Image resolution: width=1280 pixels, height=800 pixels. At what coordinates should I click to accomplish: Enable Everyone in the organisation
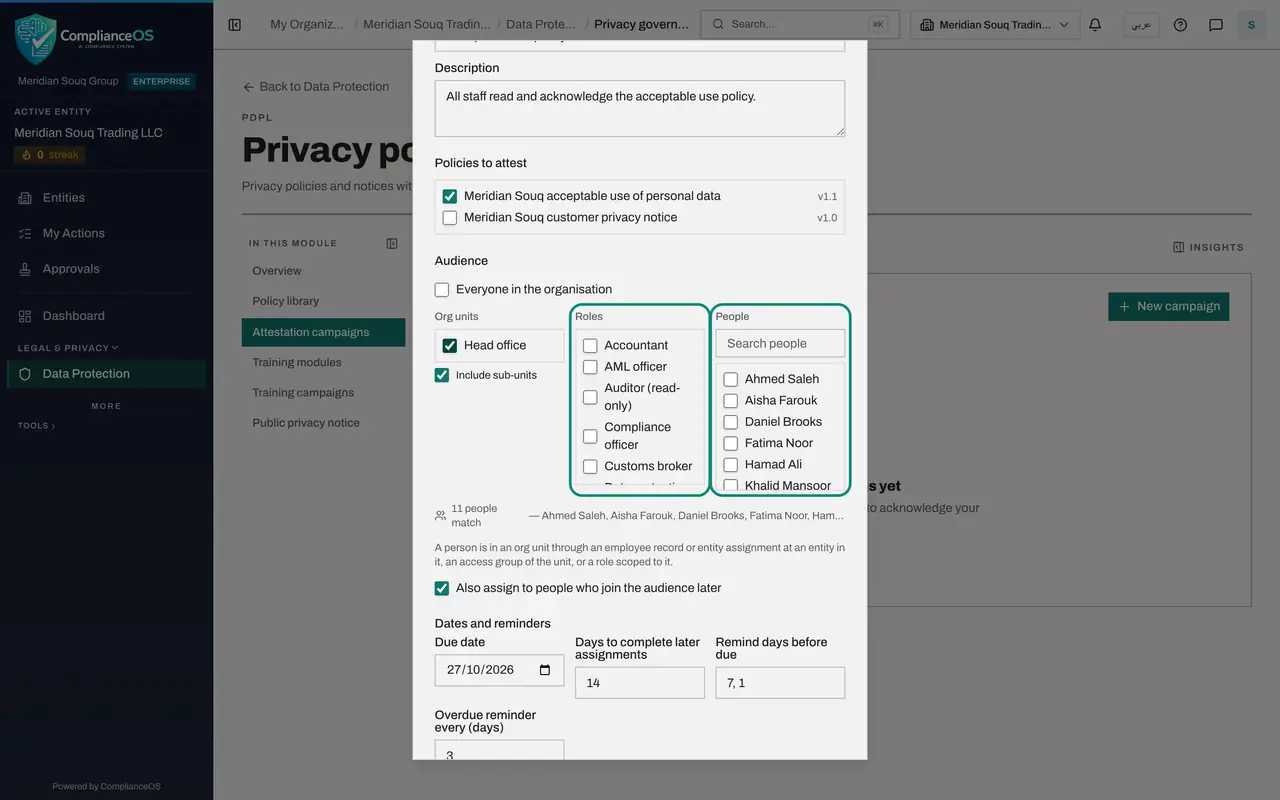[x=442, y=289]
